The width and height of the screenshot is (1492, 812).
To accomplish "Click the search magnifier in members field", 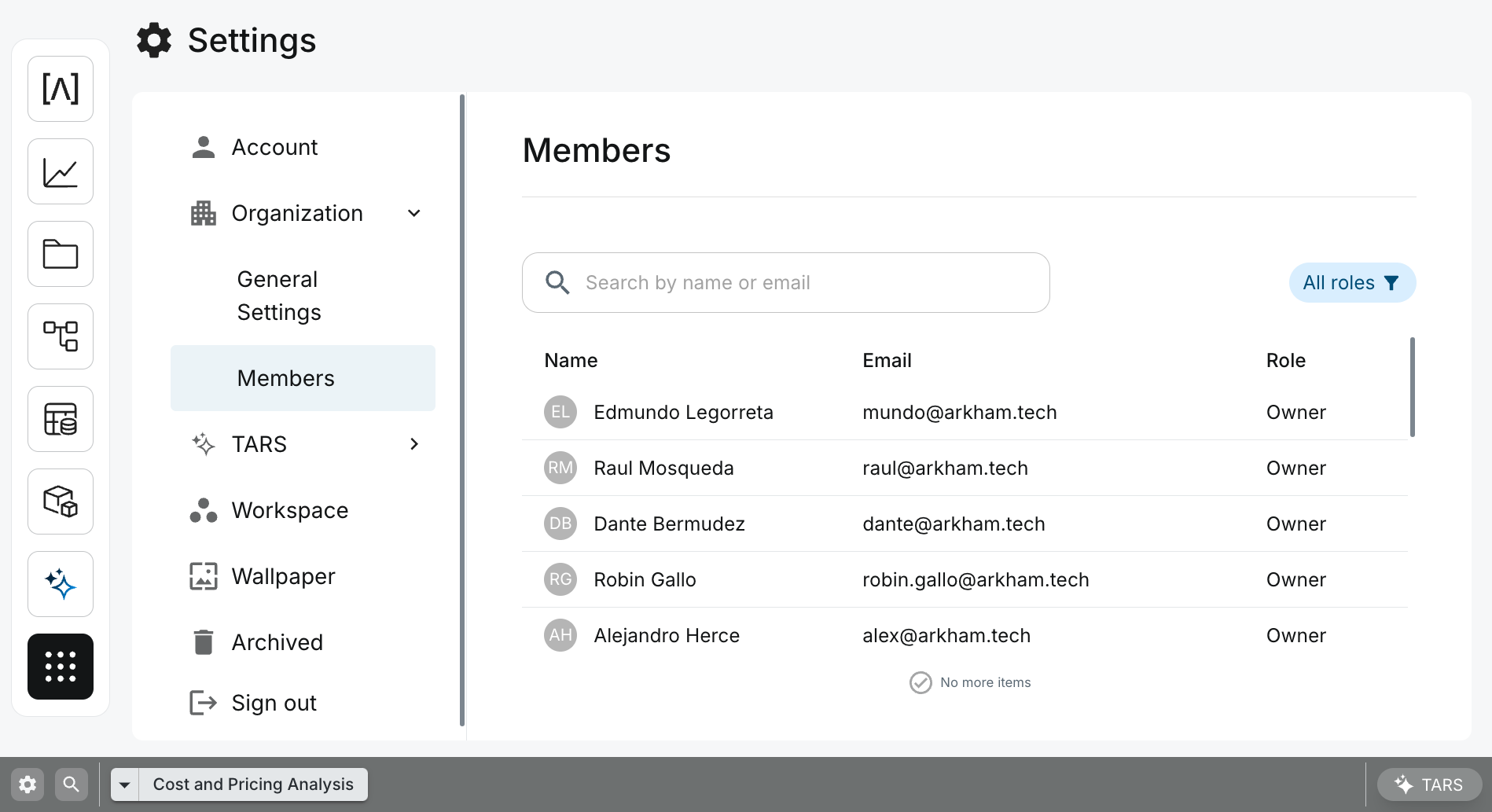I will tap(557, 282).
